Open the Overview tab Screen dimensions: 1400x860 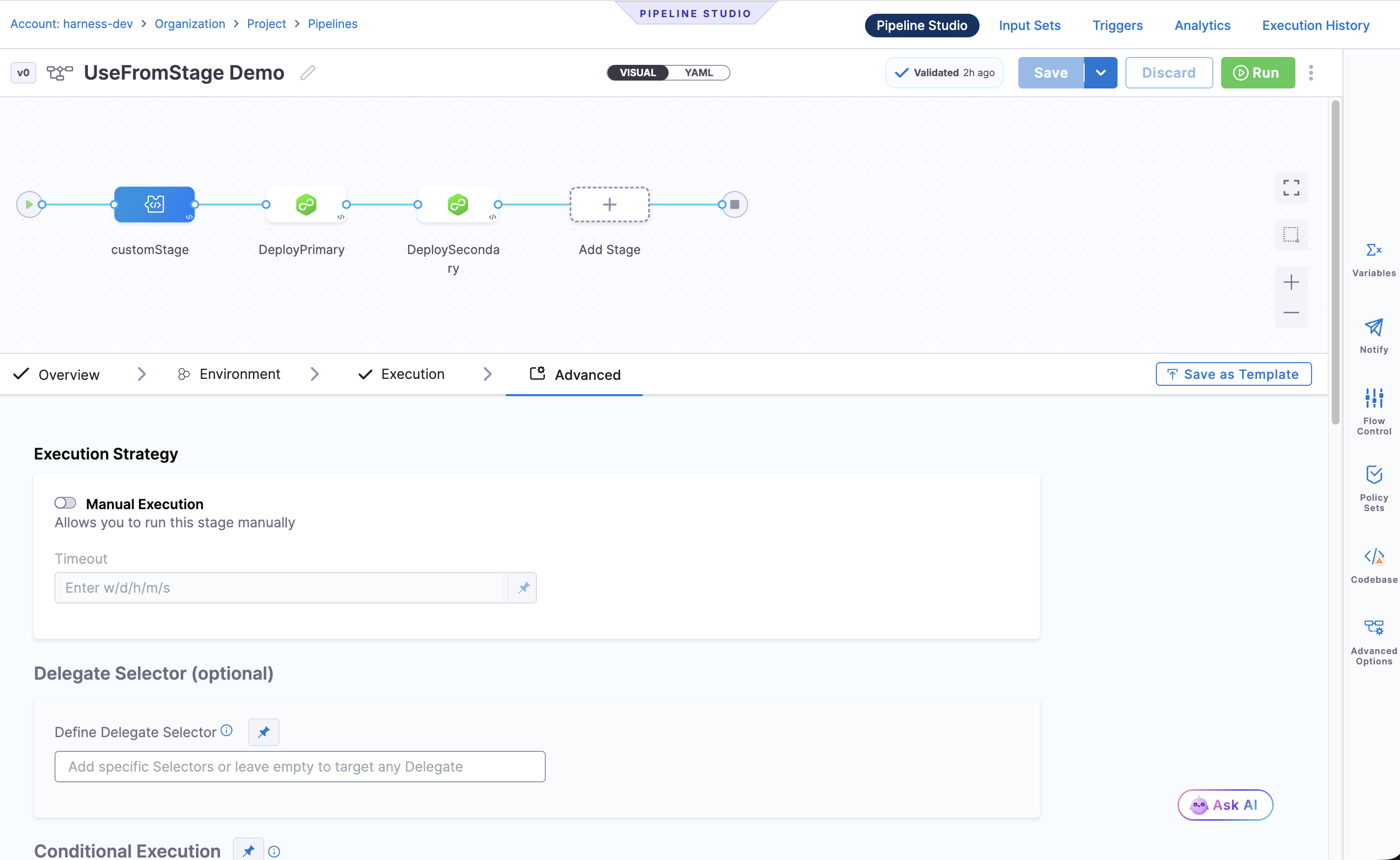coord(56,374)
